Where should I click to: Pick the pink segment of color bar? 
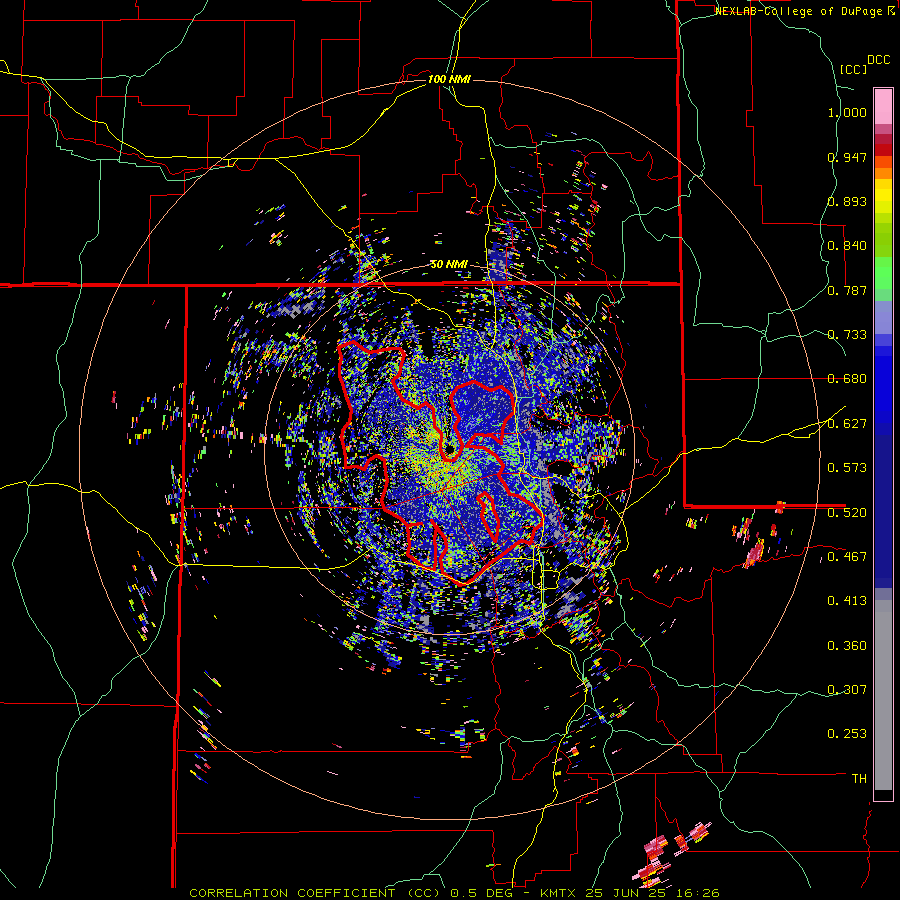883,106
